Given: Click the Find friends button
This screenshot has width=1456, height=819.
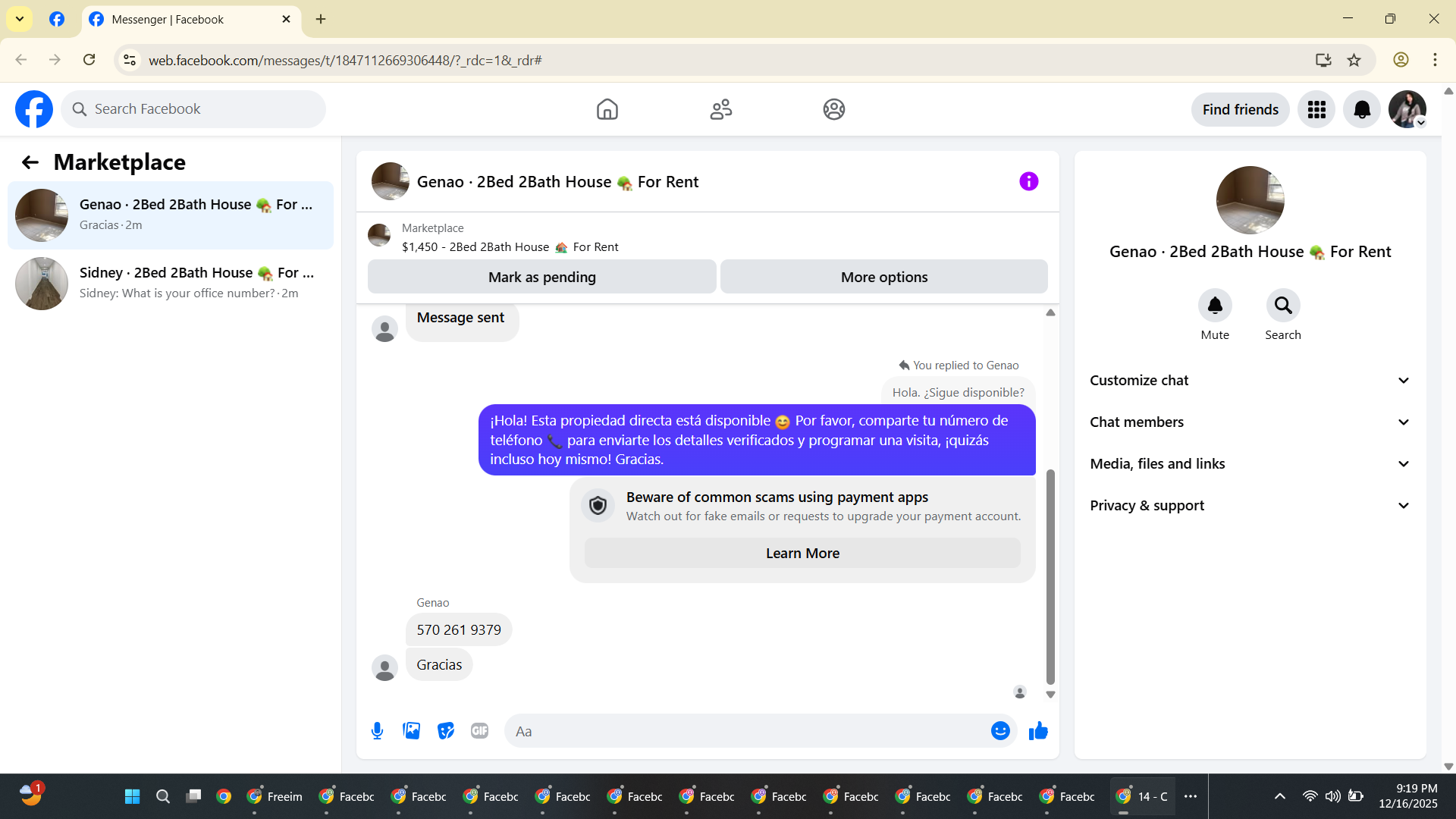Looking at the screenshot, I should (x=1241, y=110).
